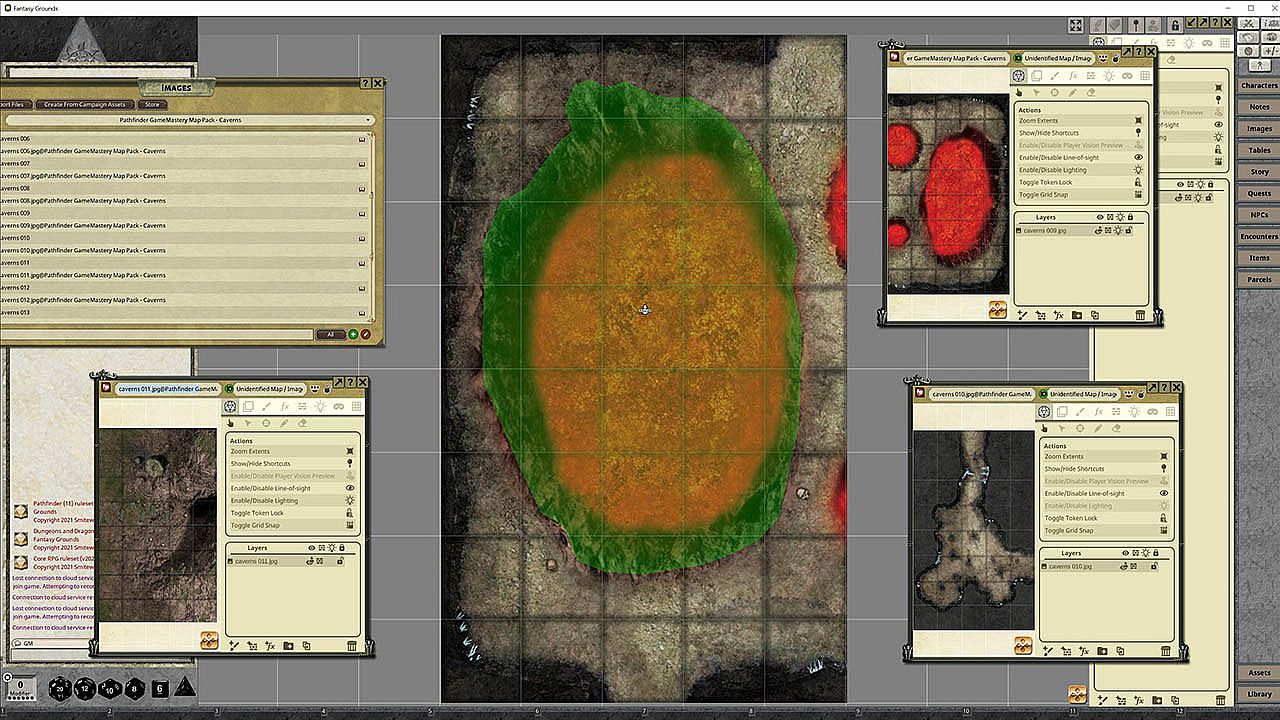
Task: Roll the d20 die
Action: coord(60,688)
